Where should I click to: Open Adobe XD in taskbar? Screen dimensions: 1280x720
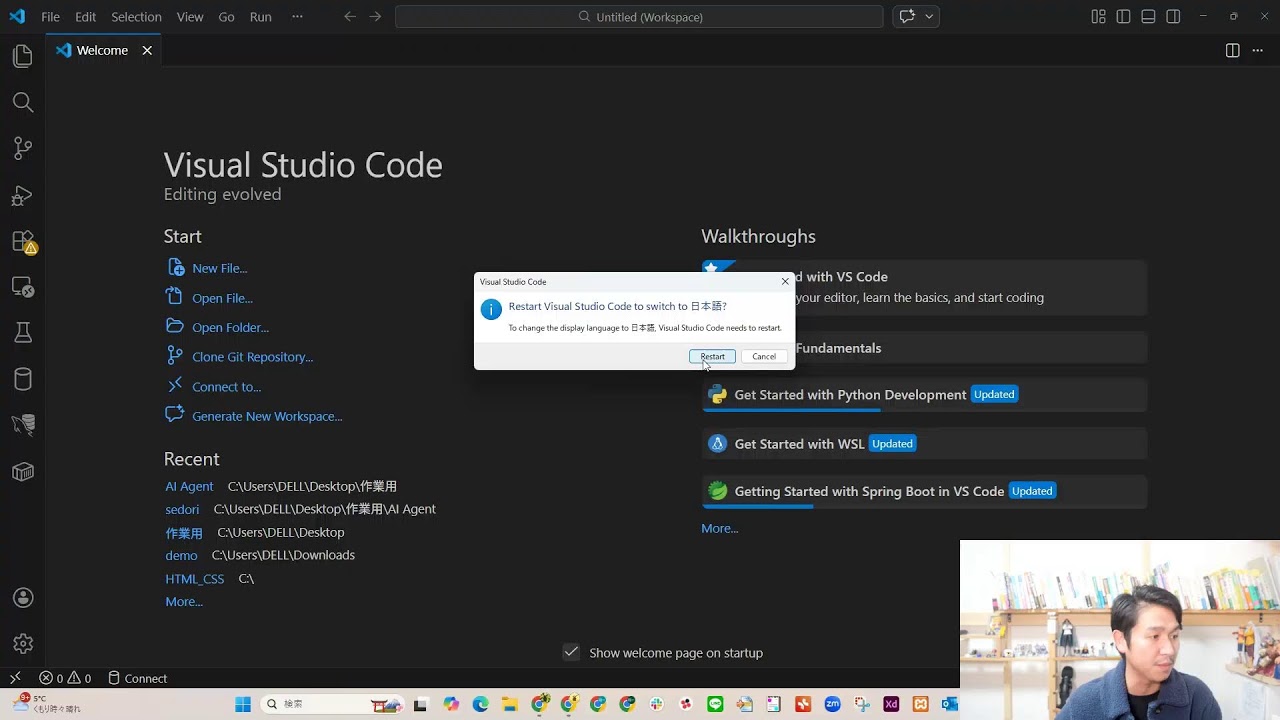891,704
